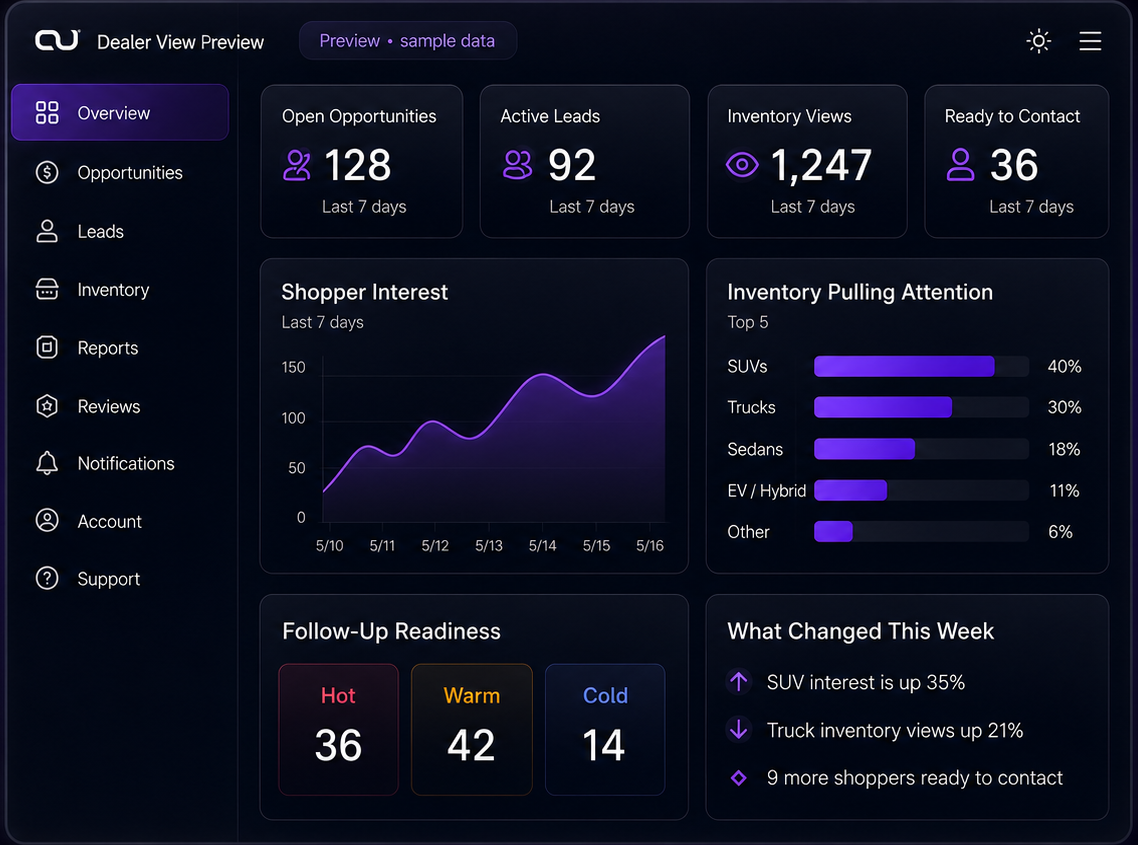
Task: Go to the Leads section
Action: point(101,232)
